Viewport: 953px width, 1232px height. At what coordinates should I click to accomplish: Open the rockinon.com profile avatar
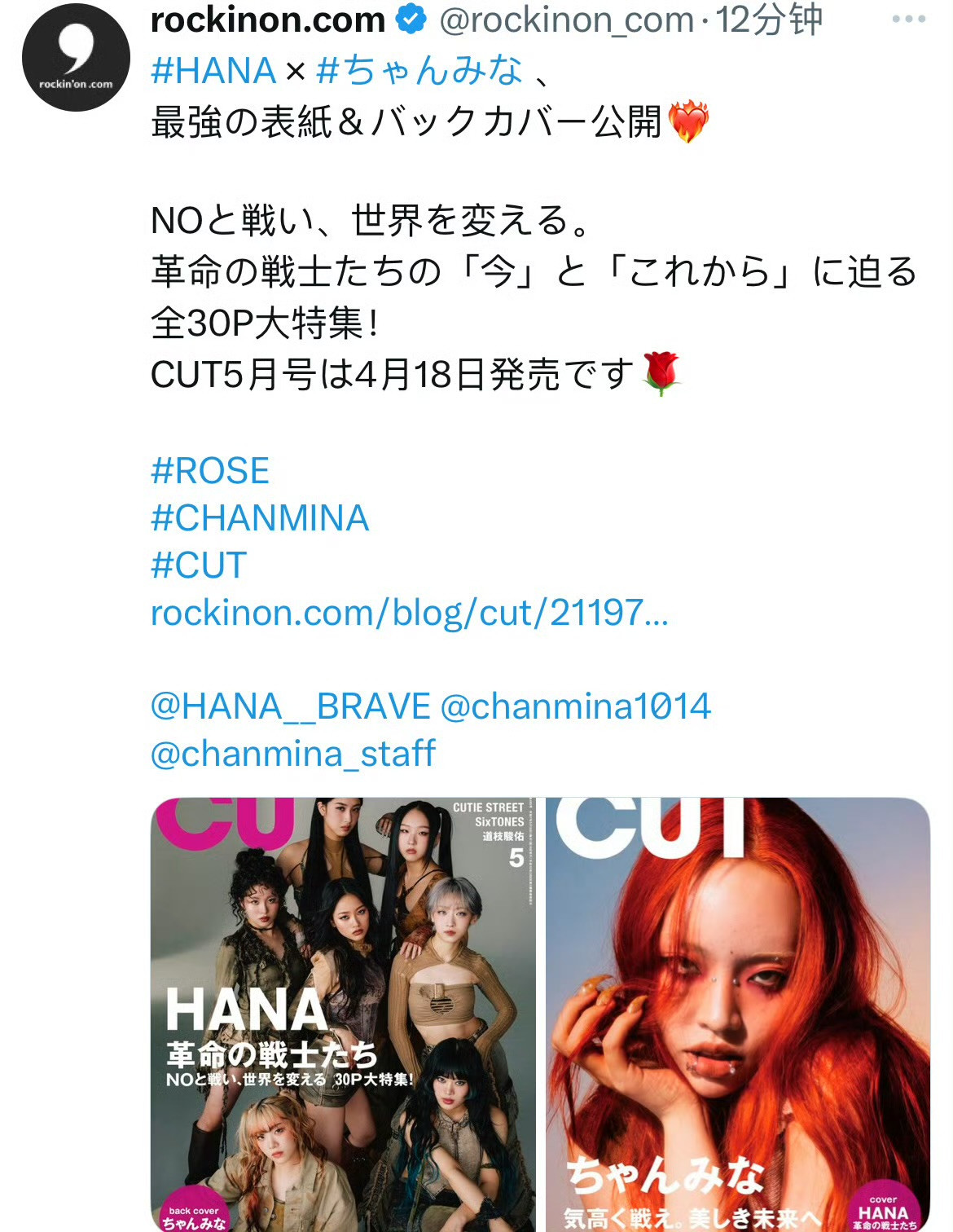click(x=76, y=57)
